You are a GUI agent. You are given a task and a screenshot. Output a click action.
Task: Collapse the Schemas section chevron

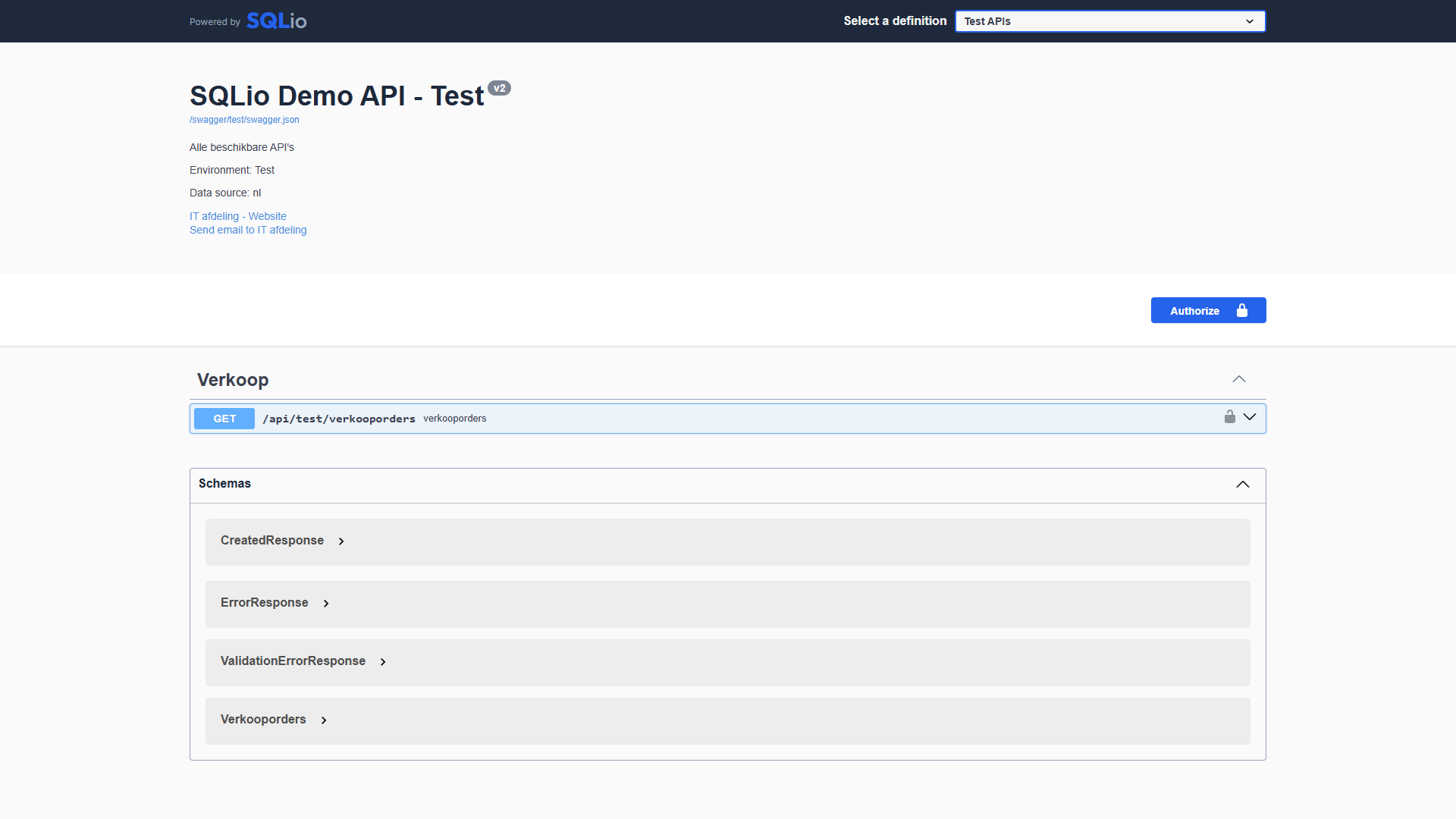[1243, 485]
